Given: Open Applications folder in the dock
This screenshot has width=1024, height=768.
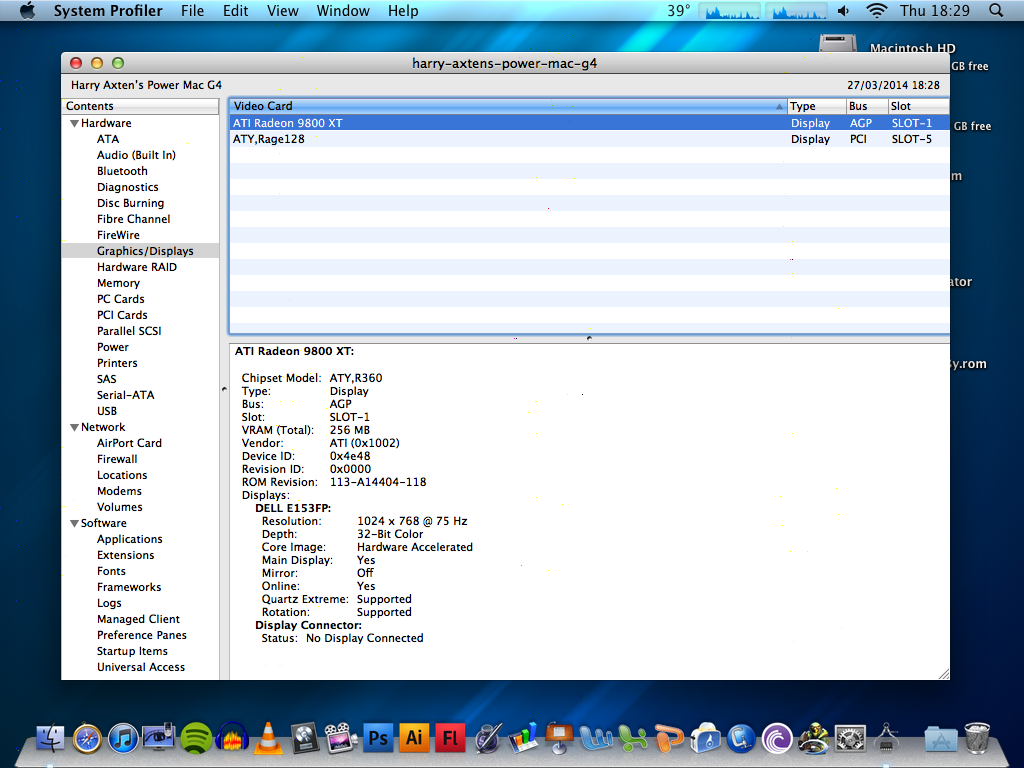Looking at the screenshot, I should point(941,739).
